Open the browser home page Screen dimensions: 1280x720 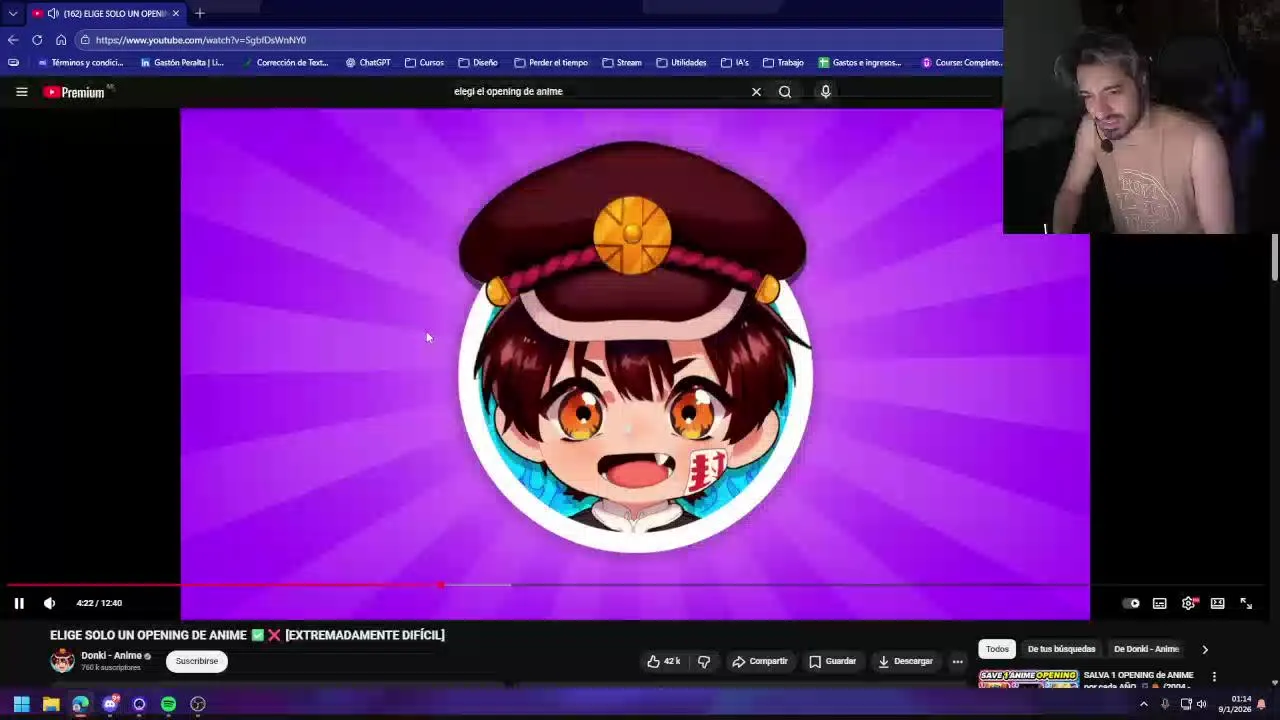tap(61, 40)
